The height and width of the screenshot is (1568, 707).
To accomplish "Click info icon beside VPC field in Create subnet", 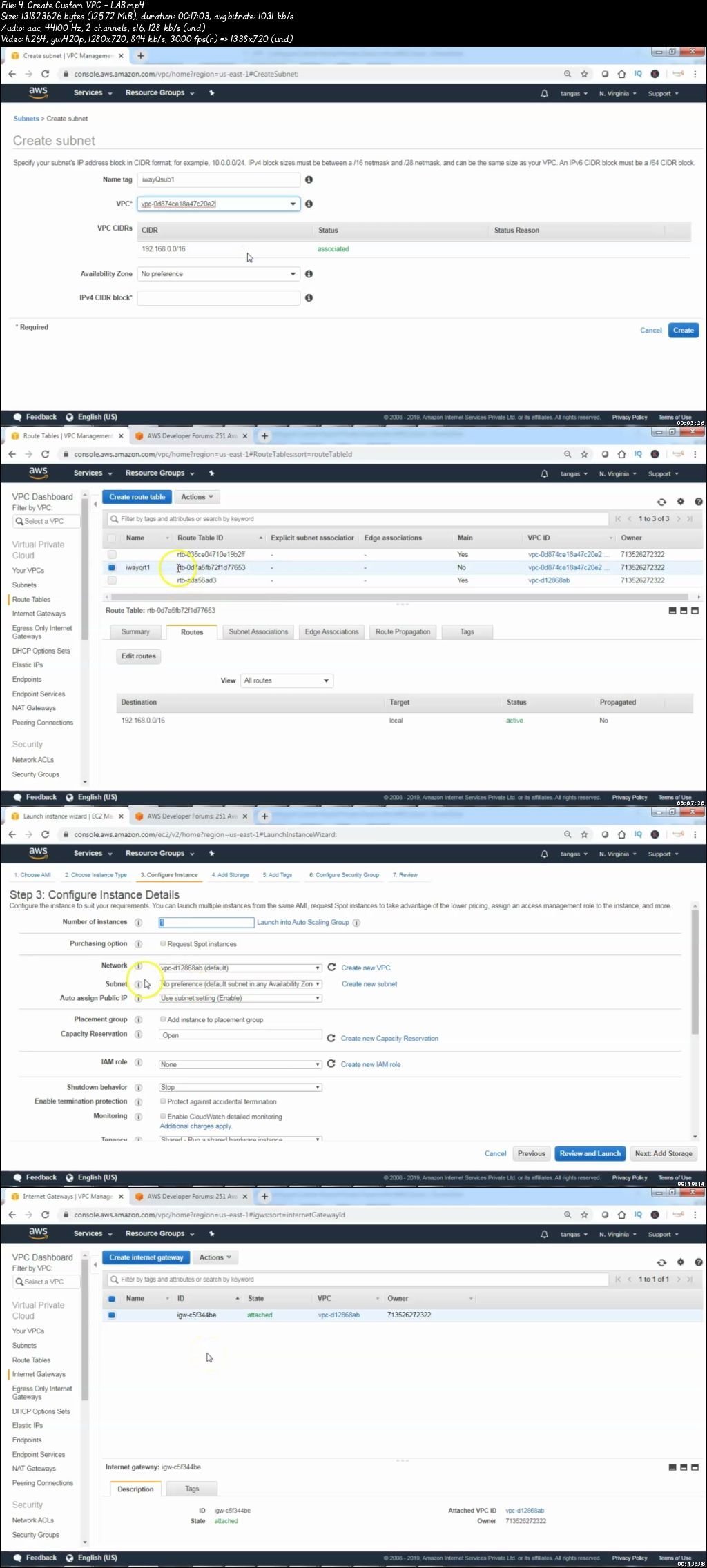I will click(309, 204).
